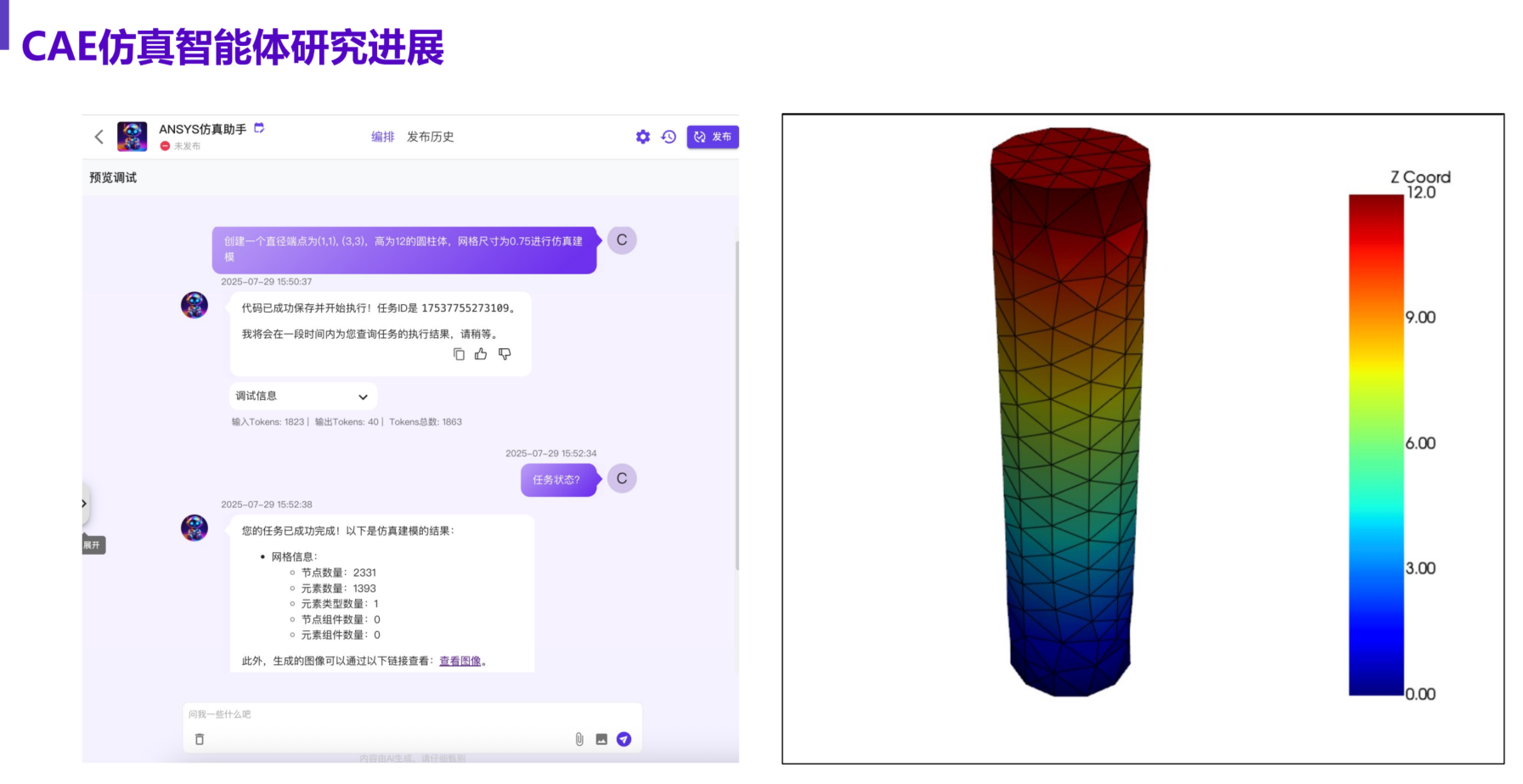Click the 节点组件数量: 0 line
The image size is (1523, 784).
(x=341, y=619)
